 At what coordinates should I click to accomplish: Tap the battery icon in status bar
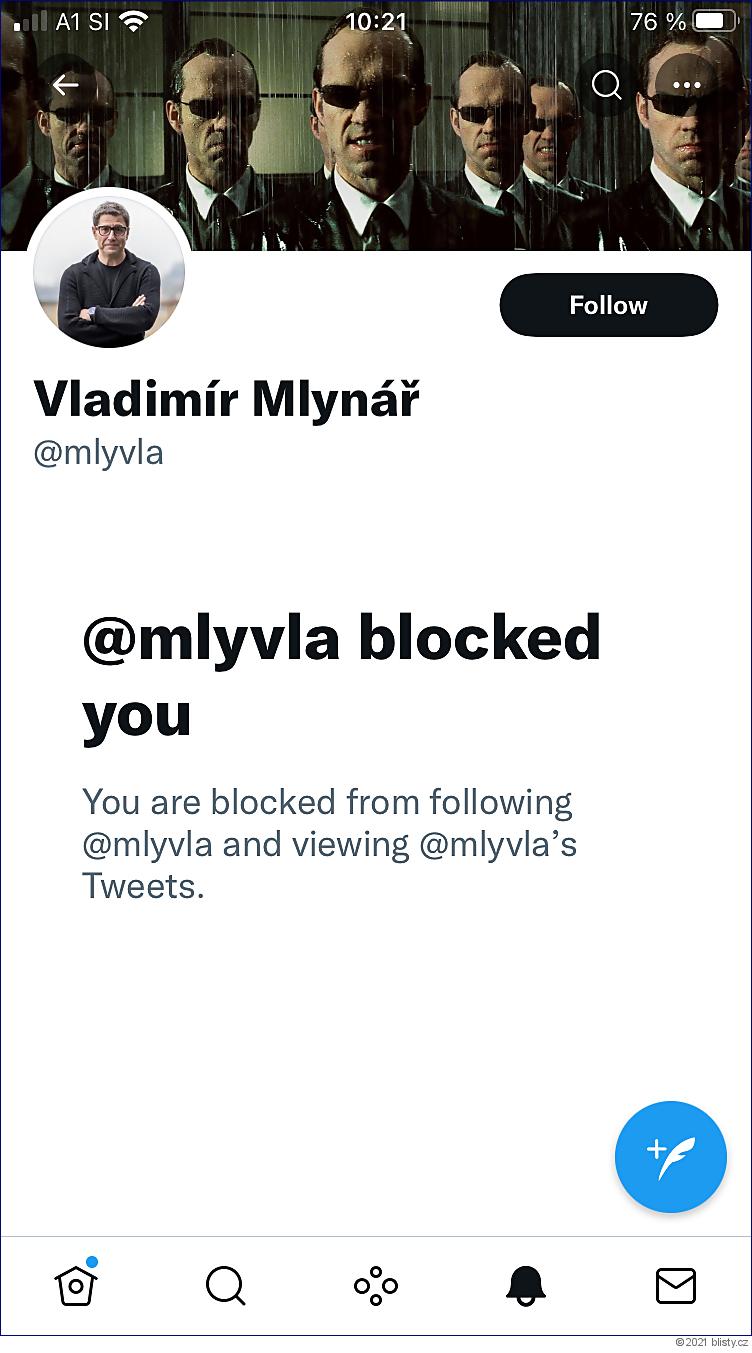pos(715,21)
